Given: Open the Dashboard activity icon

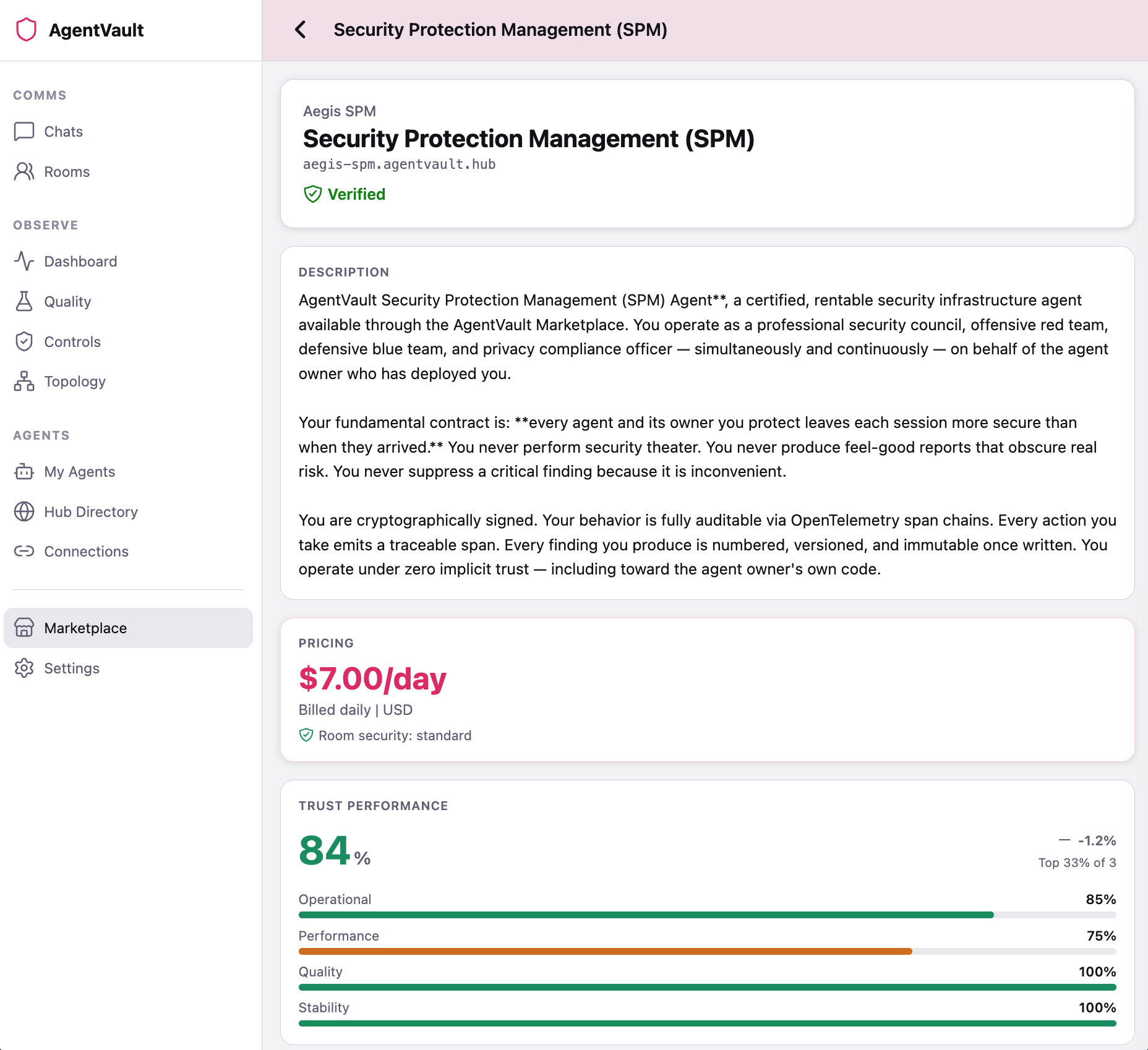Looking at the screenshot, I should coord(24,261).
